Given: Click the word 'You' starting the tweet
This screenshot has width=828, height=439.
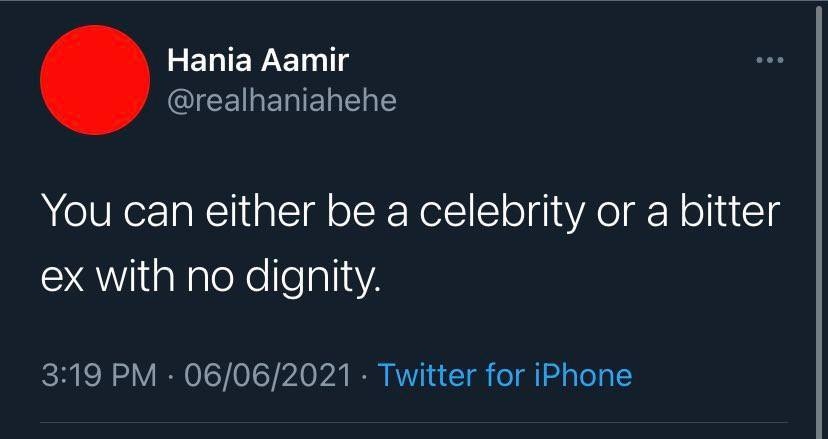Looking at the screenshot, I should coord(76,211).
